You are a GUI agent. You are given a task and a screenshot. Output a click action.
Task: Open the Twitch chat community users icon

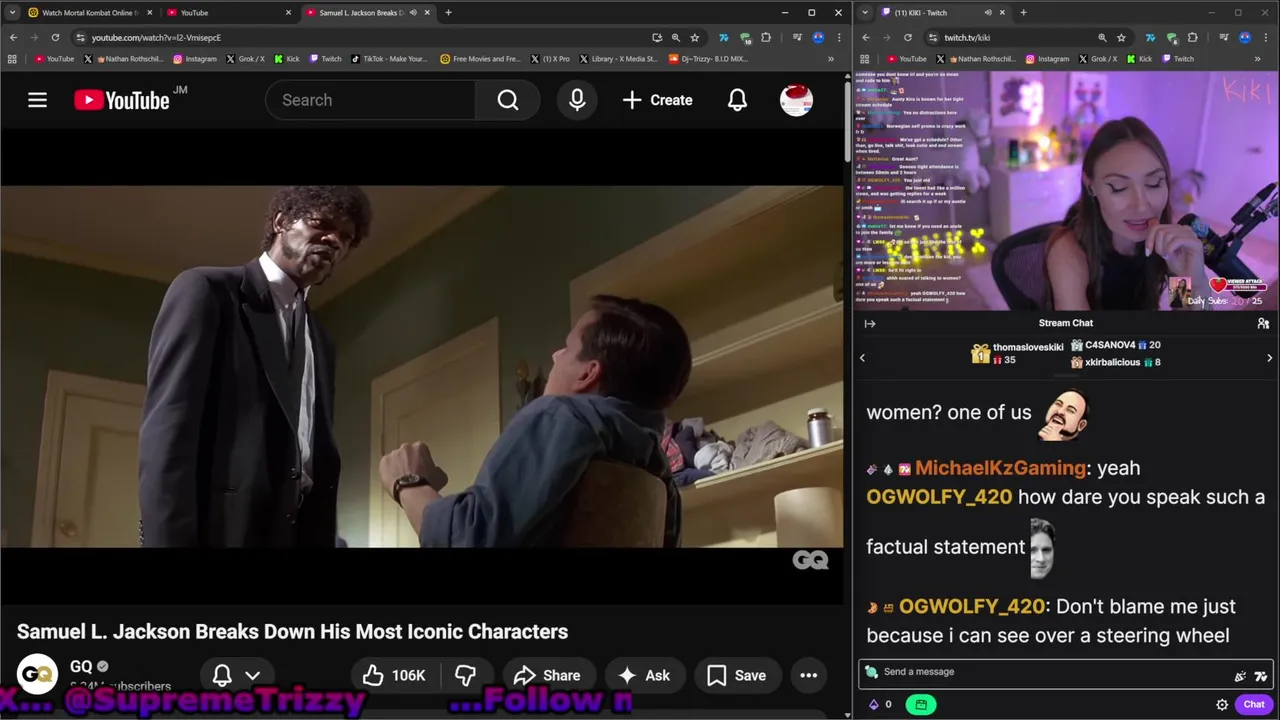pos(1263,323)
